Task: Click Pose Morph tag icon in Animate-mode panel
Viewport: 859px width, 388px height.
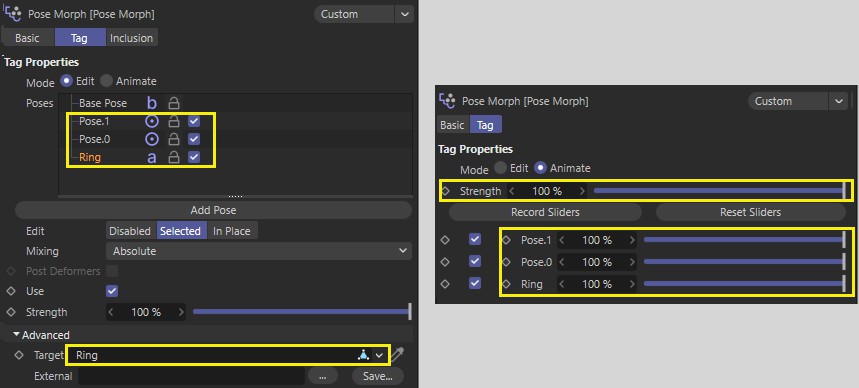Action: click(448, 101)
